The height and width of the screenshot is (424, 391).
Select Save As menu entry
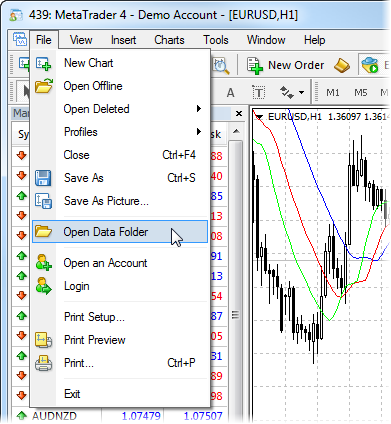coord(120,178)
